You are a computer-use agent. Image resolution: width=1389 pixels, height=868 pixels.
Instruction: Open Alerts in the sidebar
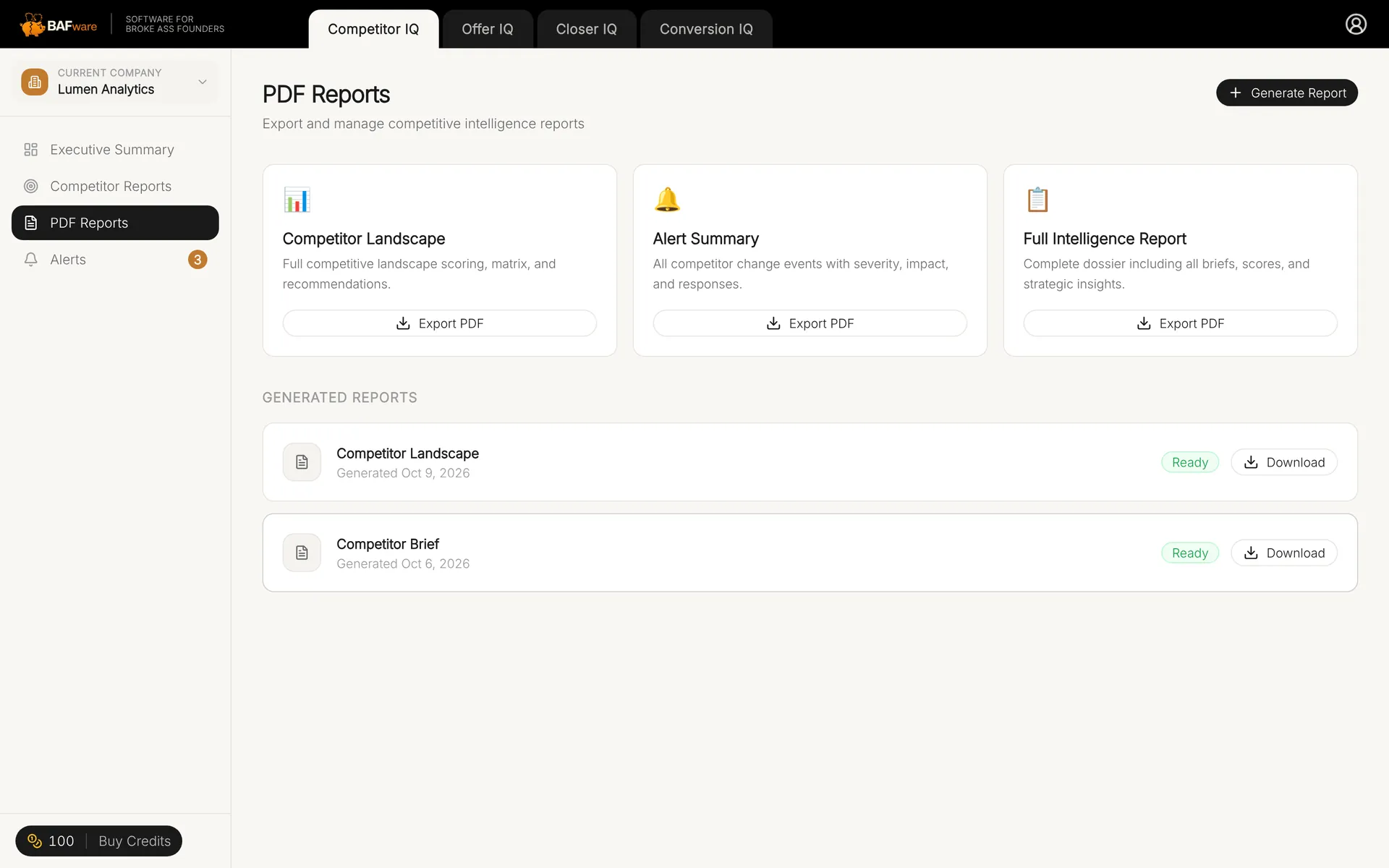click(x=115, y=260)
